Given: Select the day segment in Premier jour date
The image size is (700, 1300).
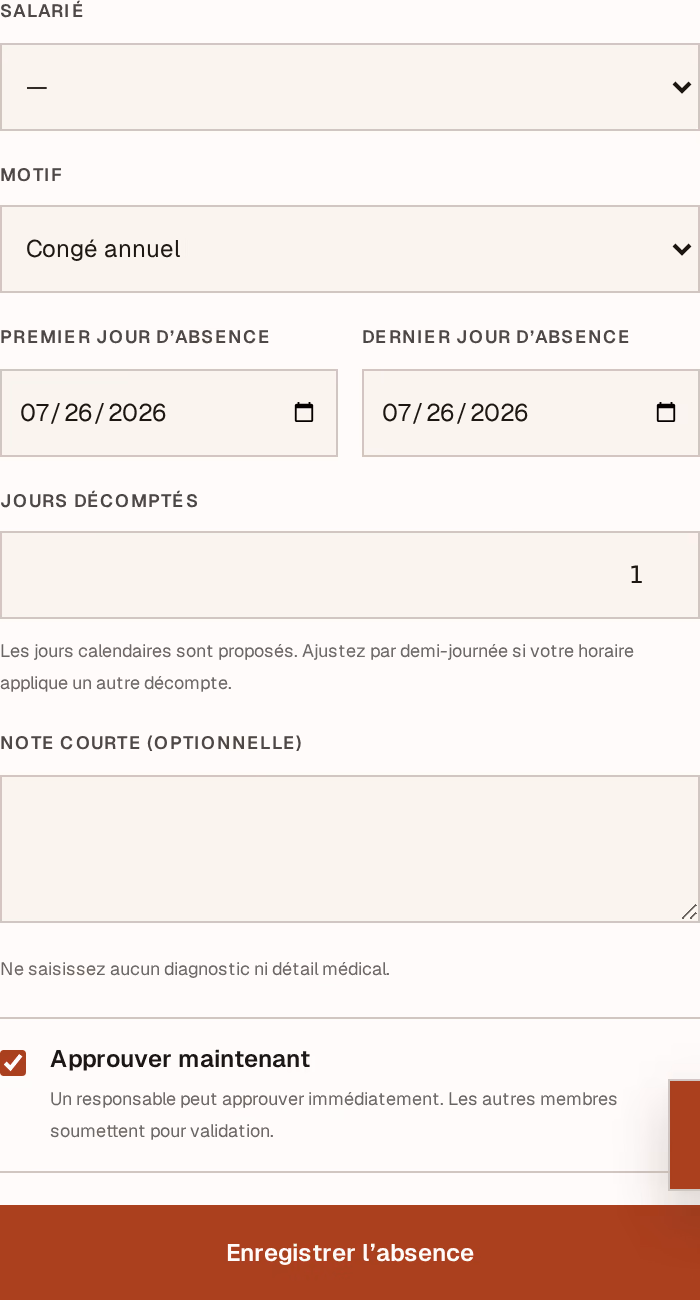Looking at the screenshot, I should tap(78, 413).
